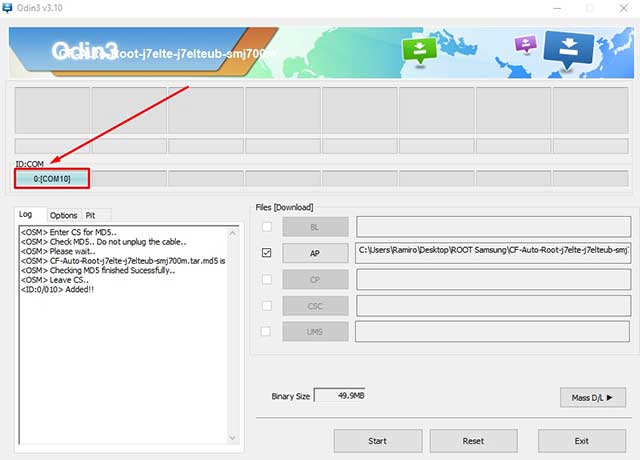Click the Binary Size label
This screenshot has height=460, width=640.
[291, 396]
